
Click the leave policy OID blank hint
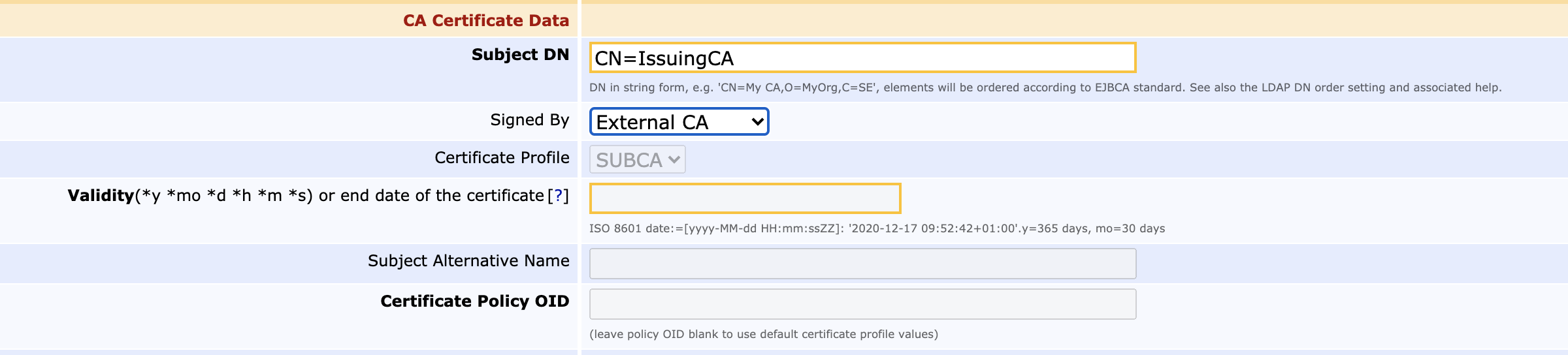point(763,334)
